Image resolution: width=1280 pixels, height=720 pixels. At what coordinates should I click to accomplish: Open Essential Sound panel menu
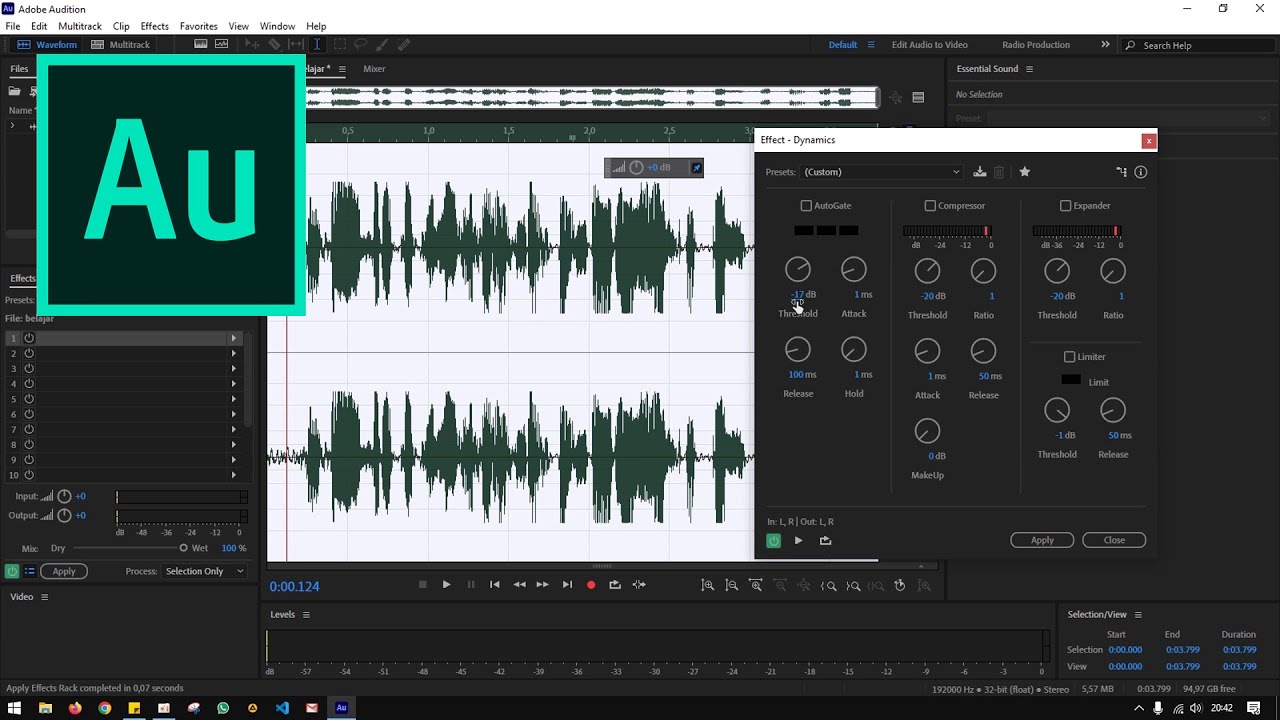[1029, 69]
